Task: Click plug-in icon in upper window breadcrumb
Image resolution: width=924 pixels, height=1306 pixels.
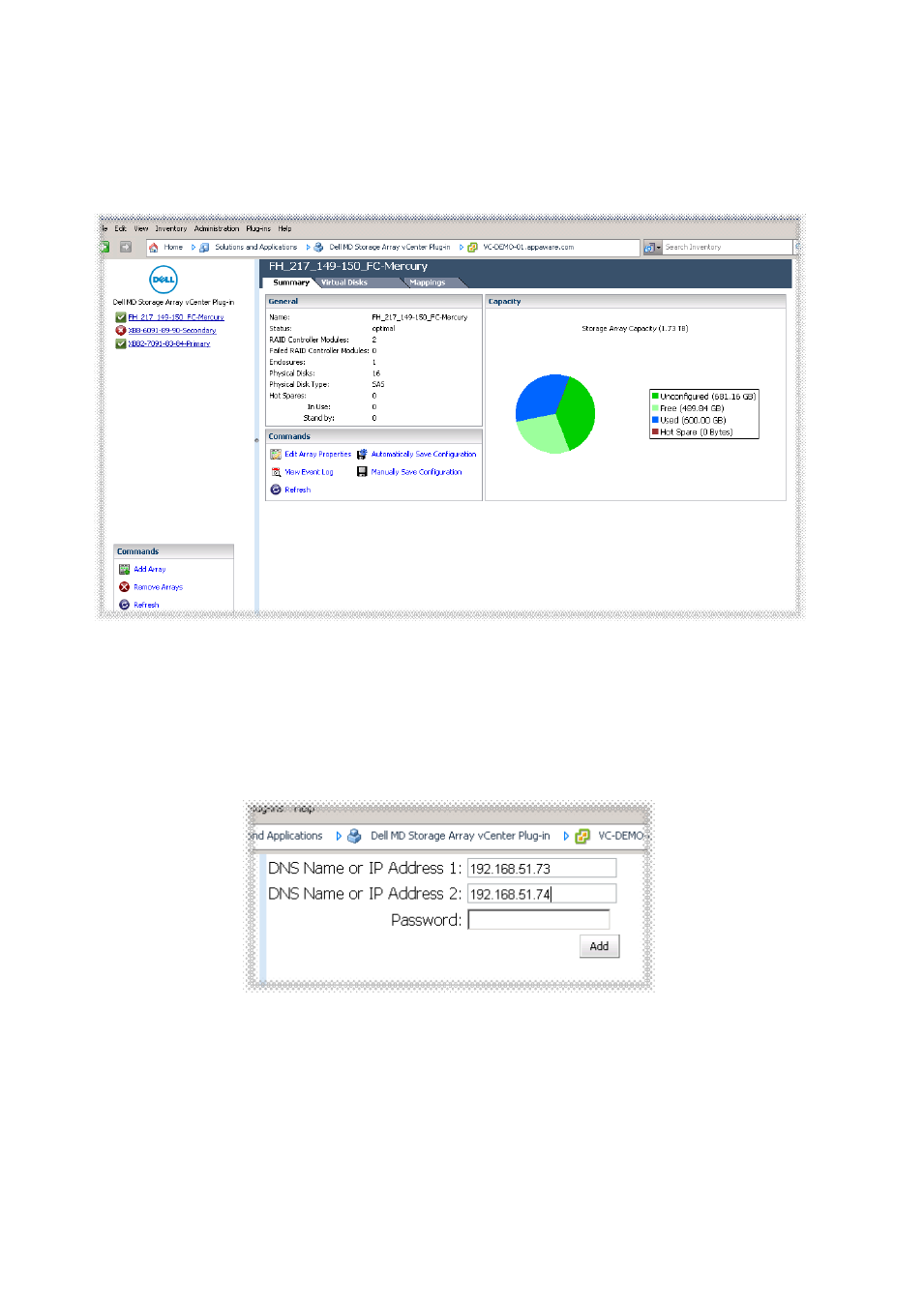Action: 318,248
